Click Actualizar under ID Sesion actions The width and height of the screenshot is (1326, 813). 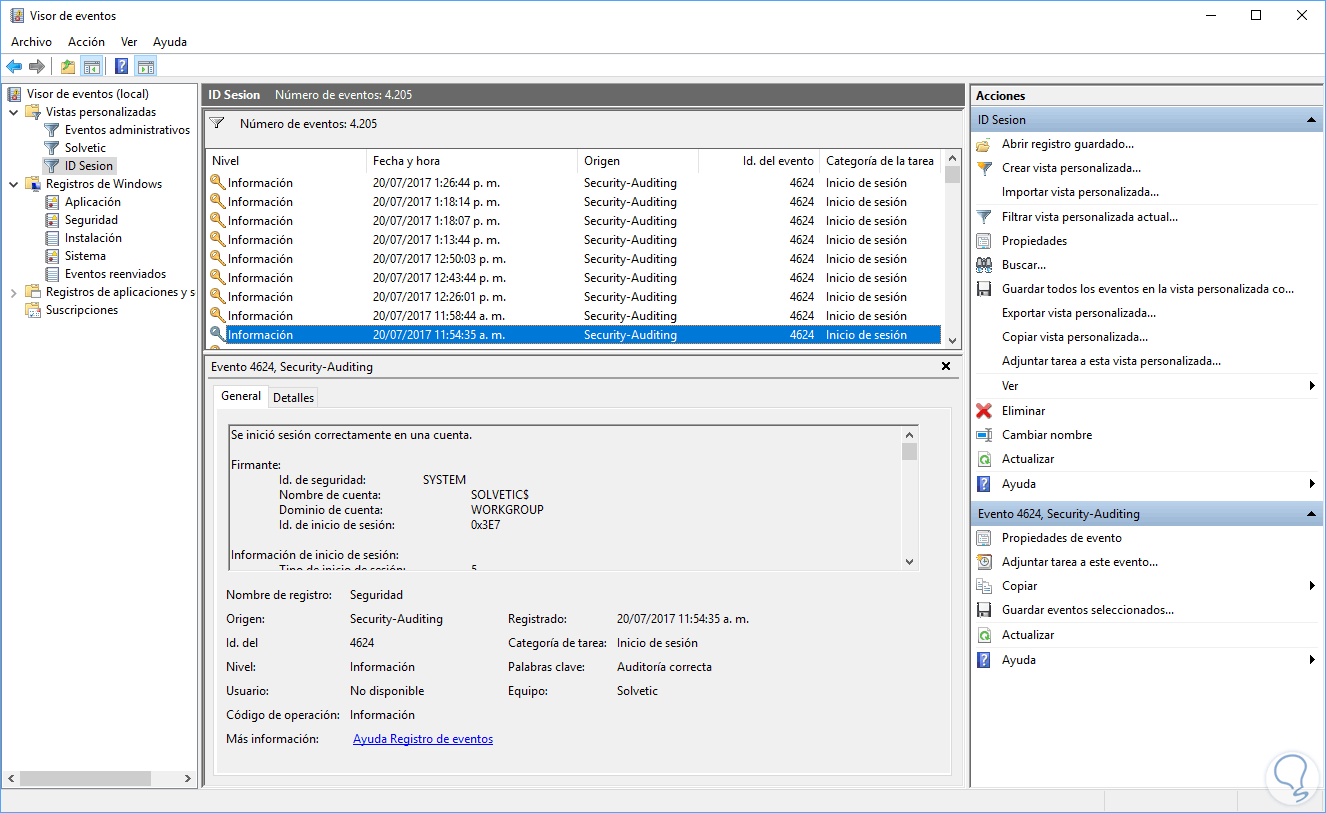tap(1028, 459)
